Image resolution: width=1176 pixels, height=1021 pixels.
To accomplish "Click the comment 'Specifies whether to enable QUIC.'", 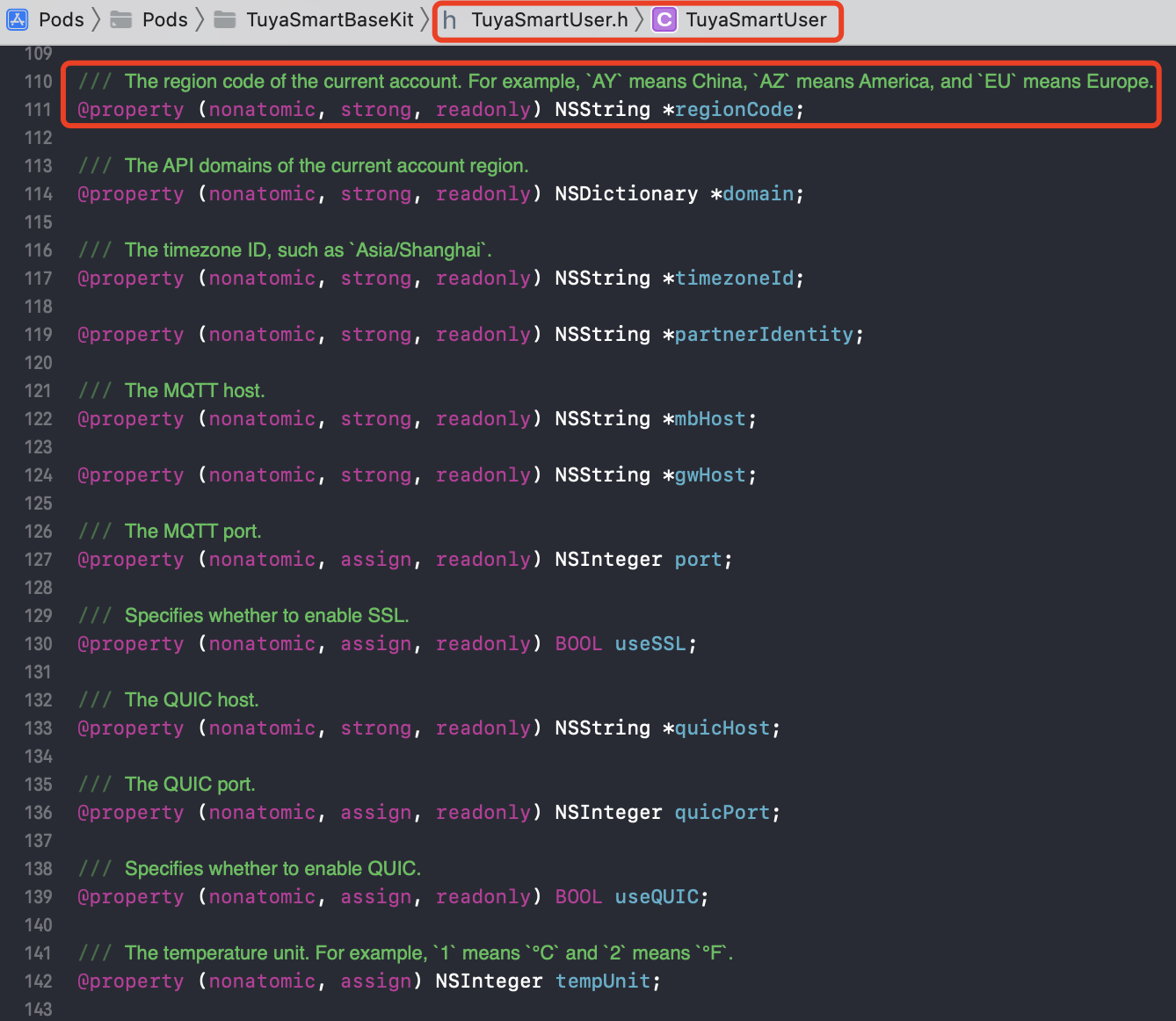I will click(272, 868).
